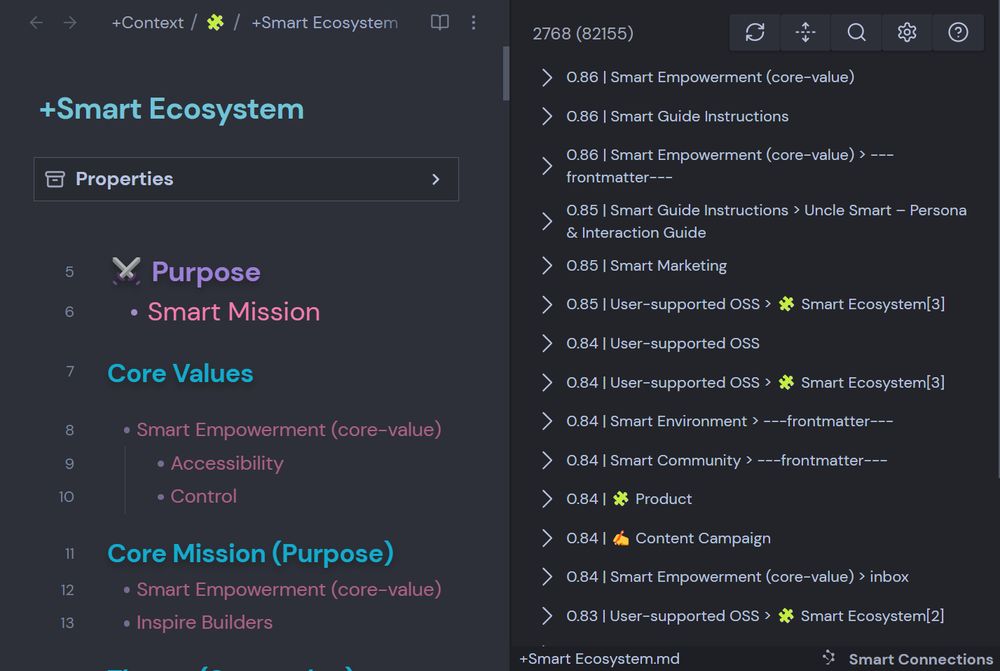Image resolution: width=1000 pixels, height=671 pixels.
Task: Expand the 0.84 Content Campaign result
Action: [x=547, y=538]
